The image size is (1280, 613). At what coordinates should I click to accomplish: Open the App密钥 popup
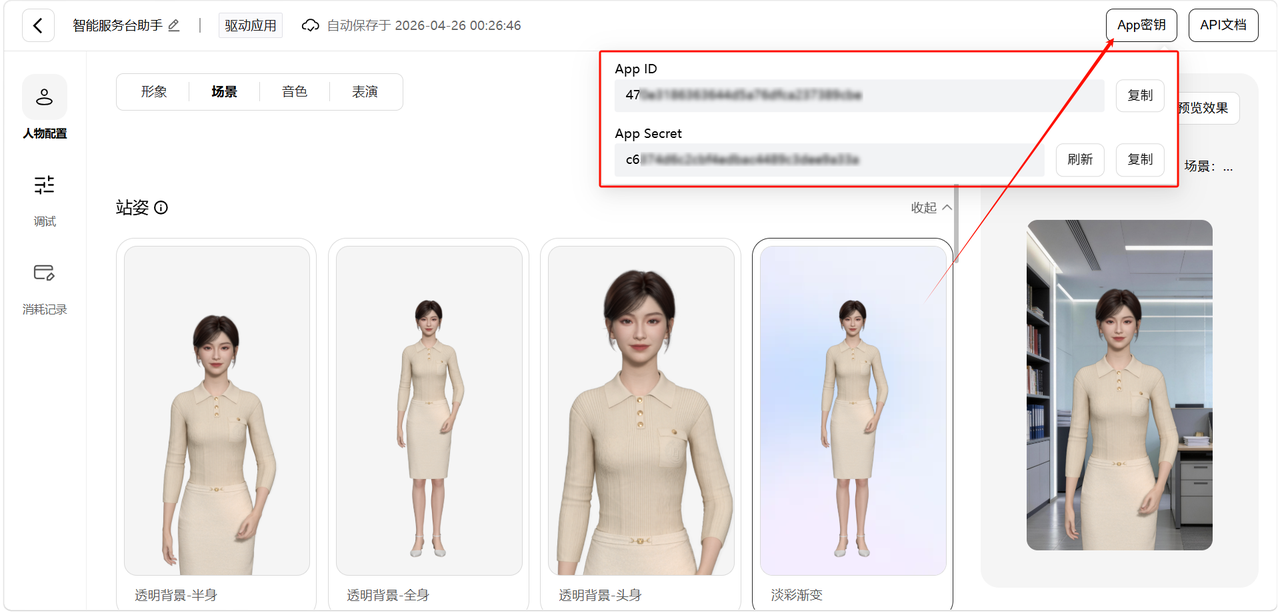click(1141, 25)
